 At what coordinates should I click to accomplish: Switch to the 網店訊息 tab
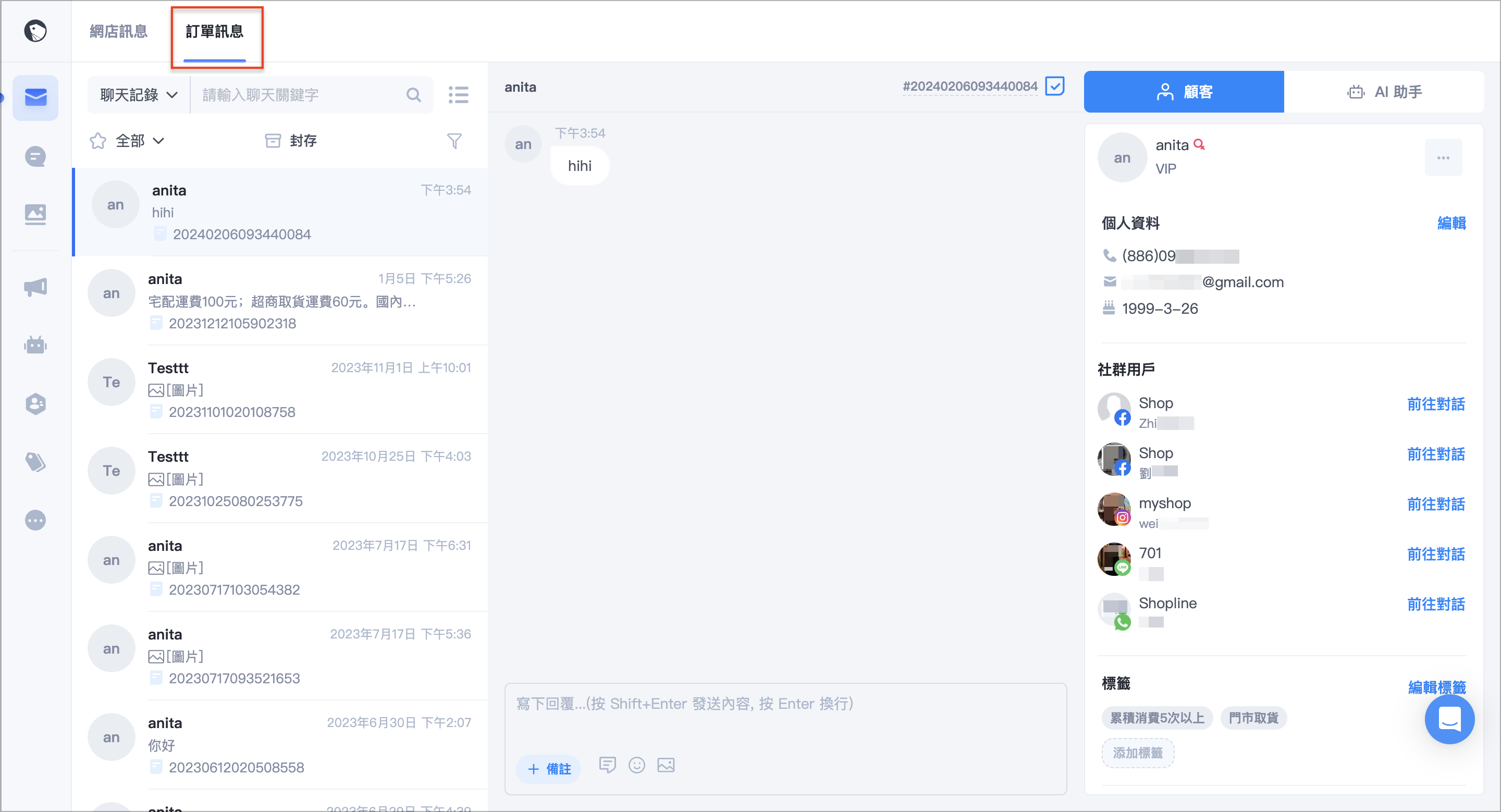(119, 31)
